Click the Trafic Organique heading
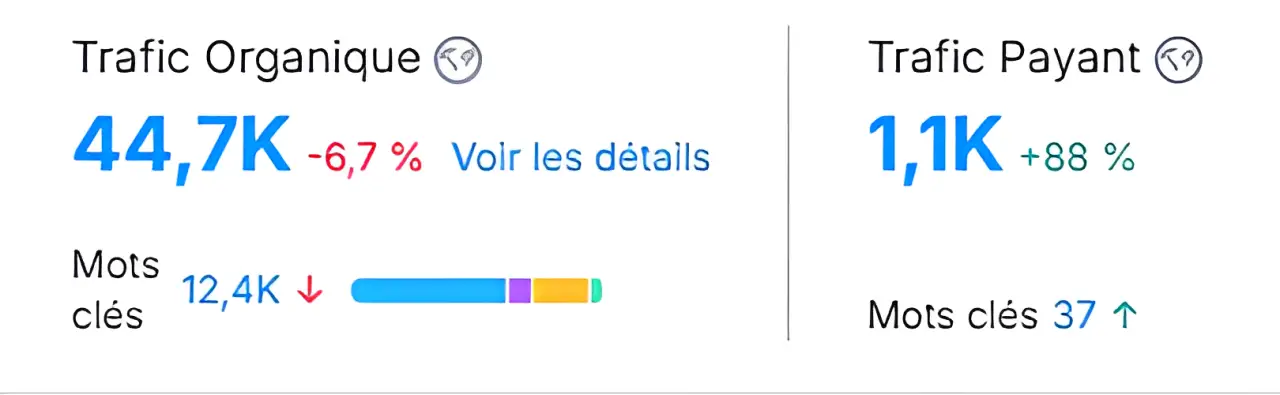This screenshot has width=1280, height=395. coord(246,60)
